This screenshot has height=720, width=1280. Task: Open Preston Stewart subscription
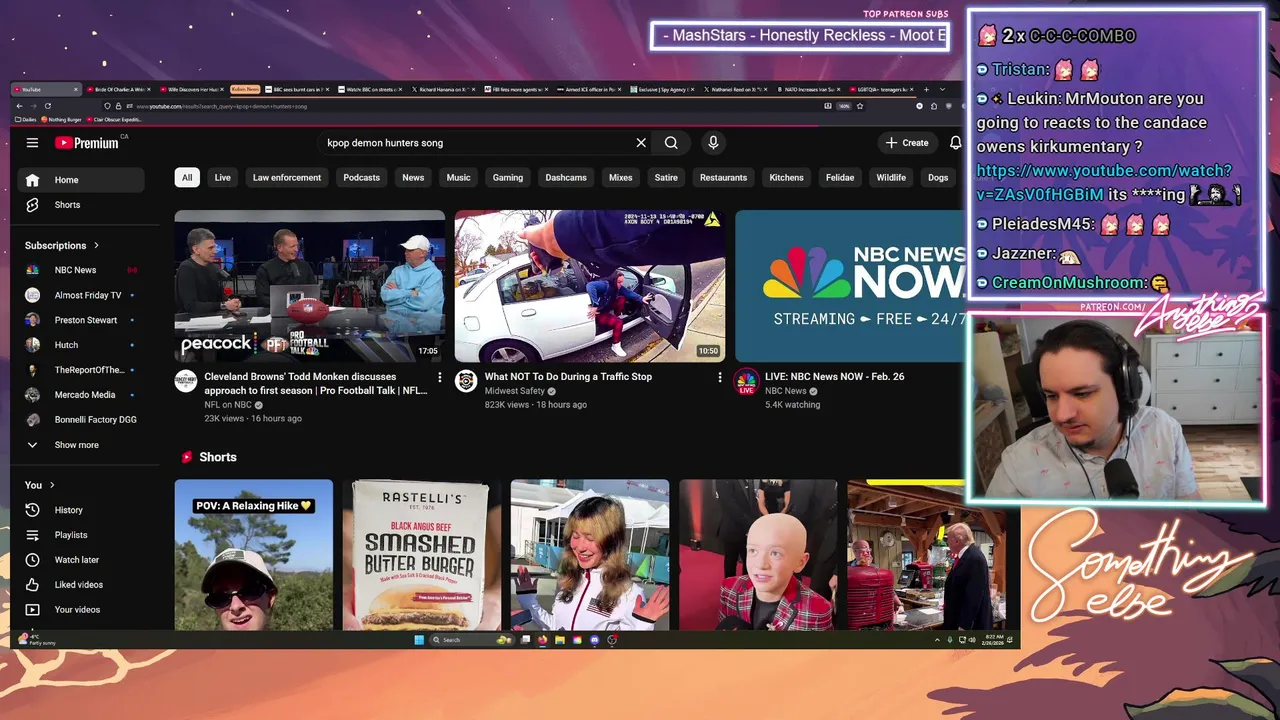tap(81, 320)
